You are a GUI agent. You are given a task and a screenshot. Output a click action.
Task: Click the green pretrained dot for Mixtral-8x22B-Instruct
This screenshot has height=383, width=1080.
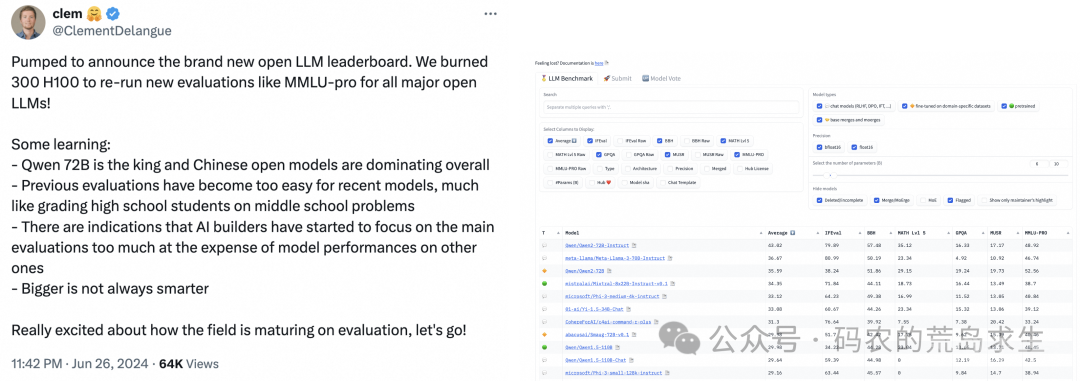tap(543, 283)
